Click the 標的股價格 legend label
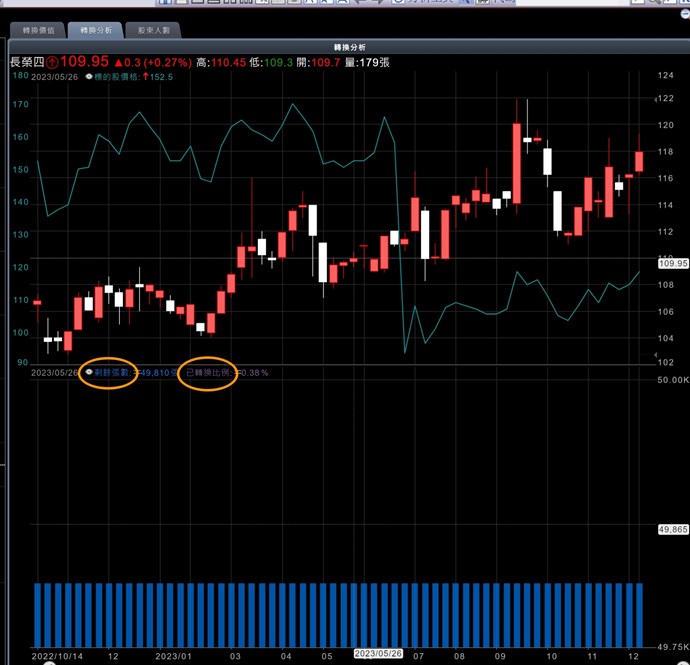Screen dimensions: 690x665 tap(119, 76)
